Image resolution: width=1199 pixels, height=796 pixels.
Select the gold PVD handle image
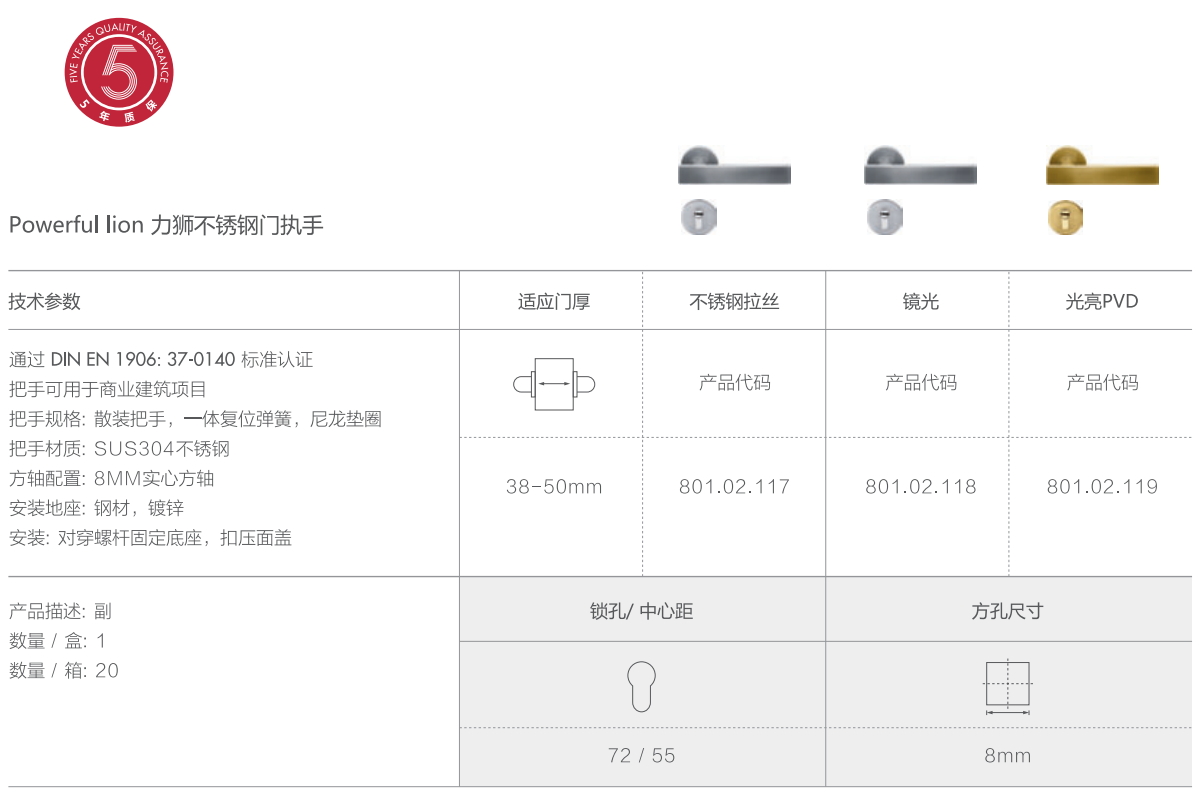tap(1102, 167)
